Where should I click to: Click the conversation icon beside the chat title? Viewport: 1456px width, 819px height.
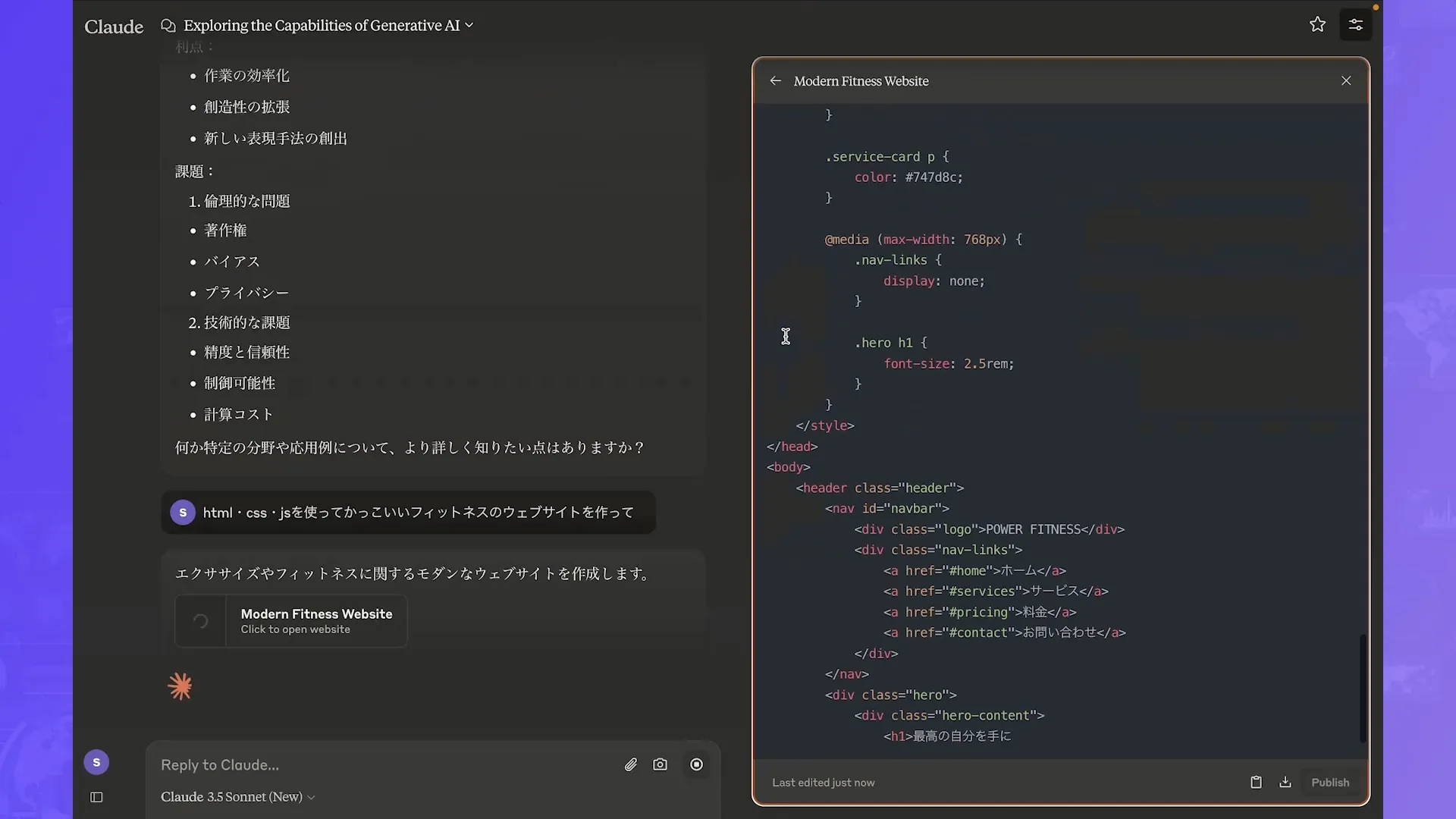pos(168,25)
